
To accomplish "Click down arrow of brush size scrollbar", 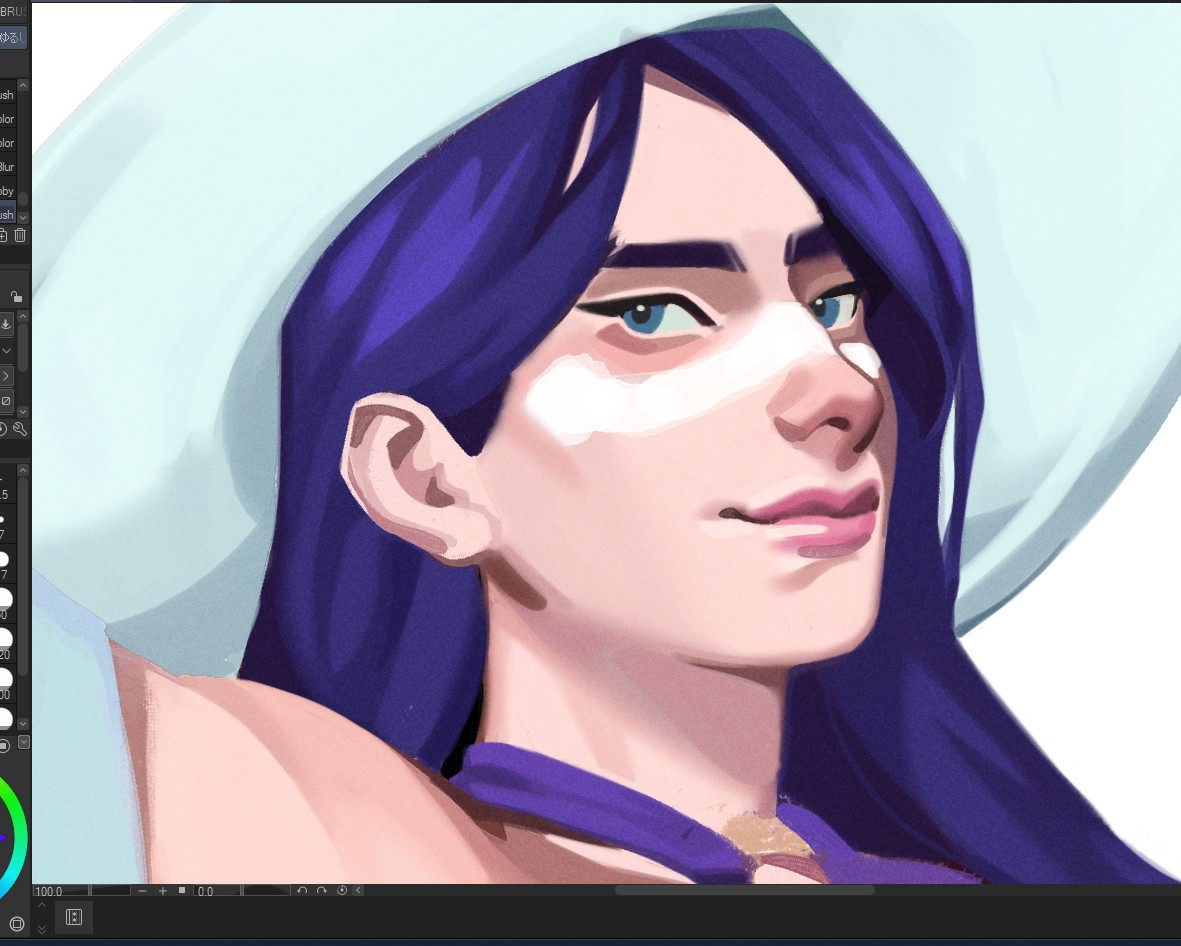I will click(x=23, y=723).
